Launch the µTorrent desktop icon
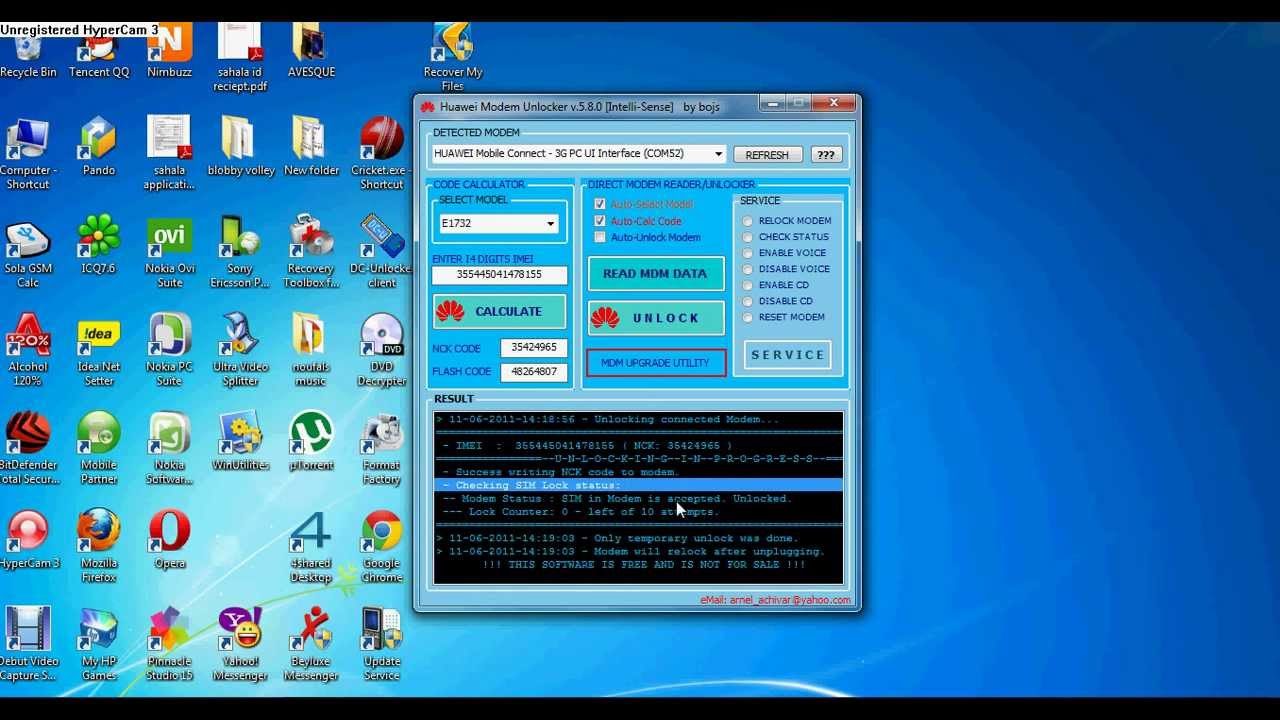 pos(311,441)
